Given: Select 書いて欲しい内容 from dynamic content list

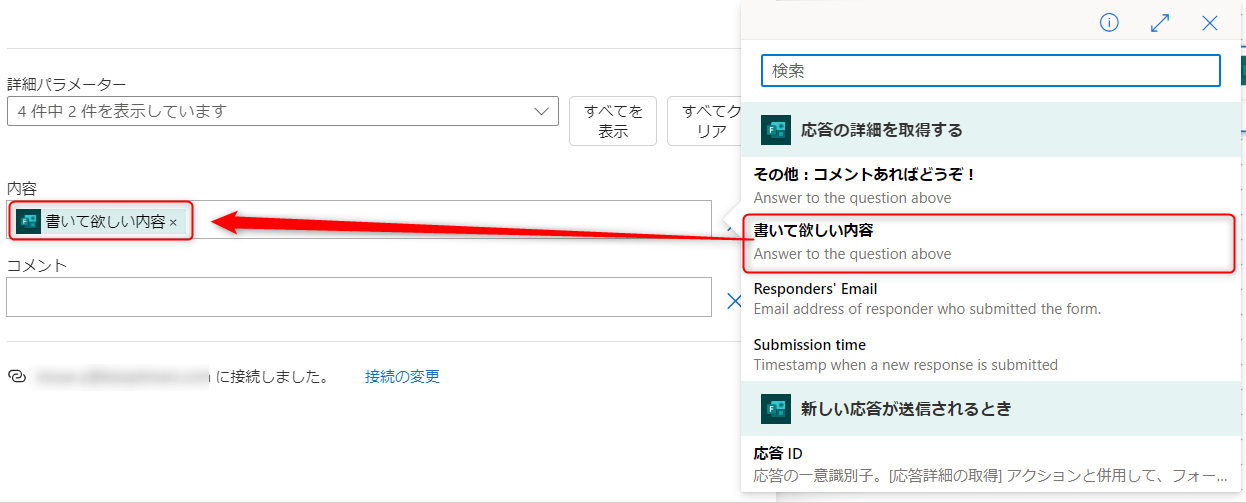Looking at the screenshot, I should point(990,242).
